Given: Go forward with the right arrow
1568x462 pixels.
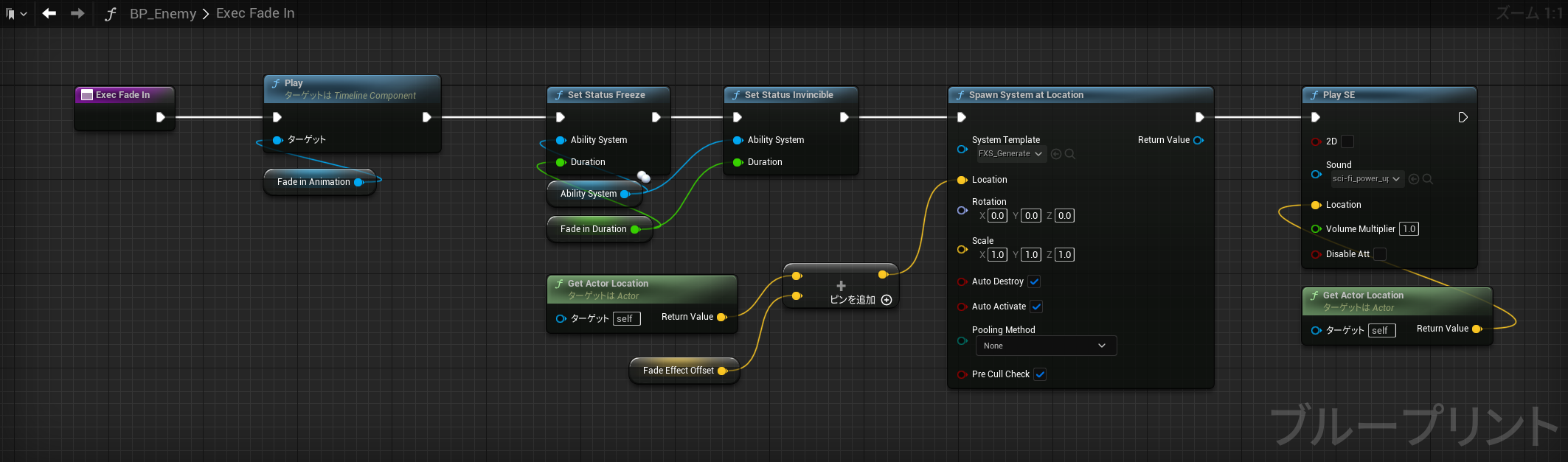Looking at the screenshot, I should [x=77, y=13].
